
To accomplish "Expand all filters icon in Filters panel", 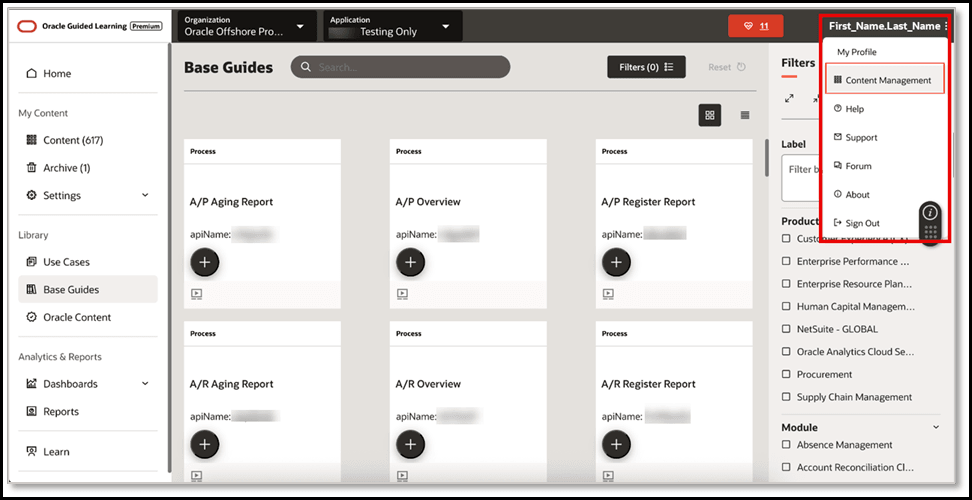I will (x=789, y=99).
